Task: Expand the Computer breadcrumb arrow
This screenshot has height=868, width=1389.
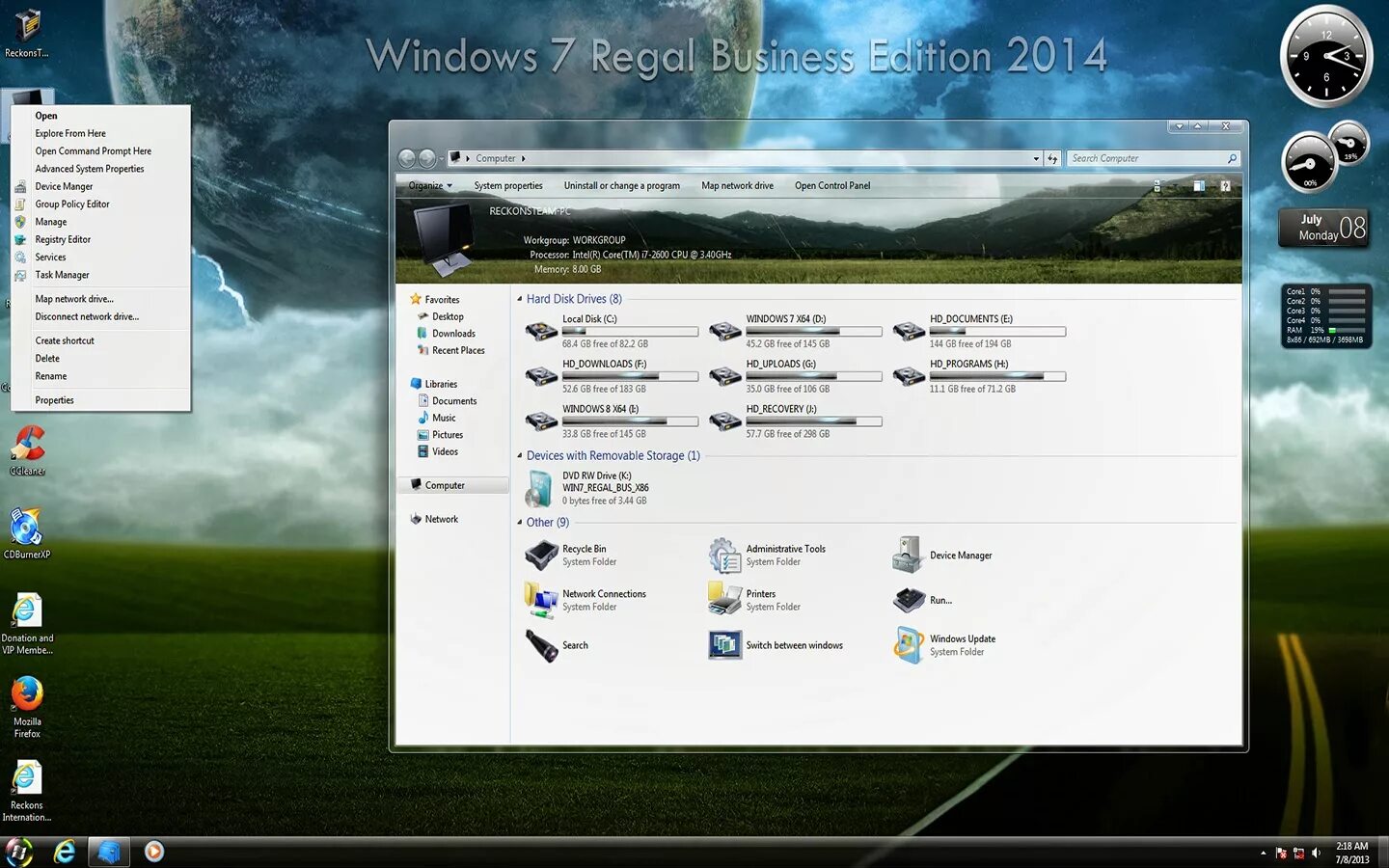Action: click(x=524, y=158)
